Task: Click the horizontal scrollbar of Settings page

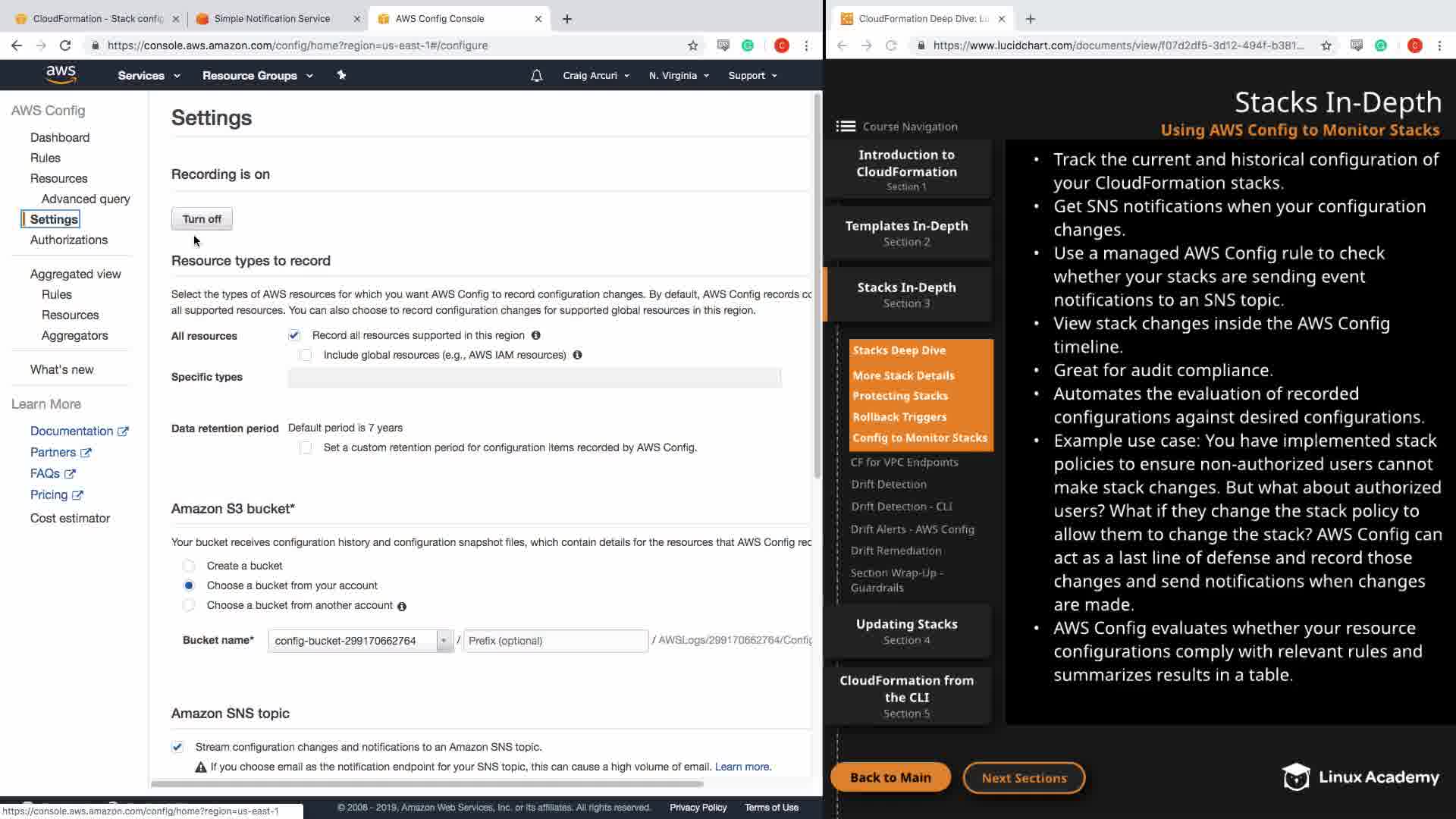Action: (427, 783)
